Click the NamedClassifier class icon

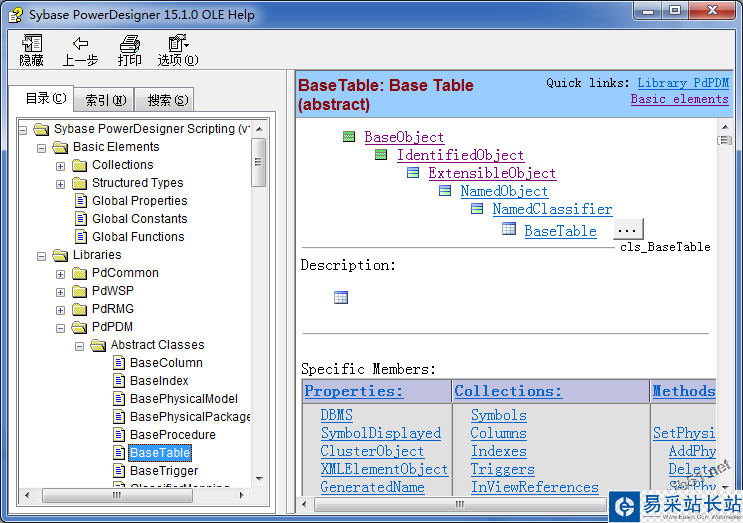(x=477, y=209)
